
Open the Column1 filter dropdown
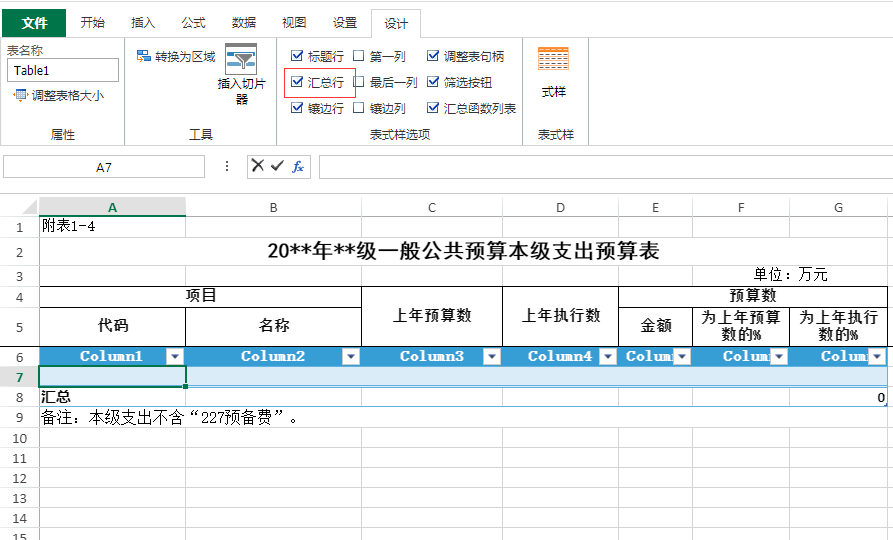click(x=175, y=357)
